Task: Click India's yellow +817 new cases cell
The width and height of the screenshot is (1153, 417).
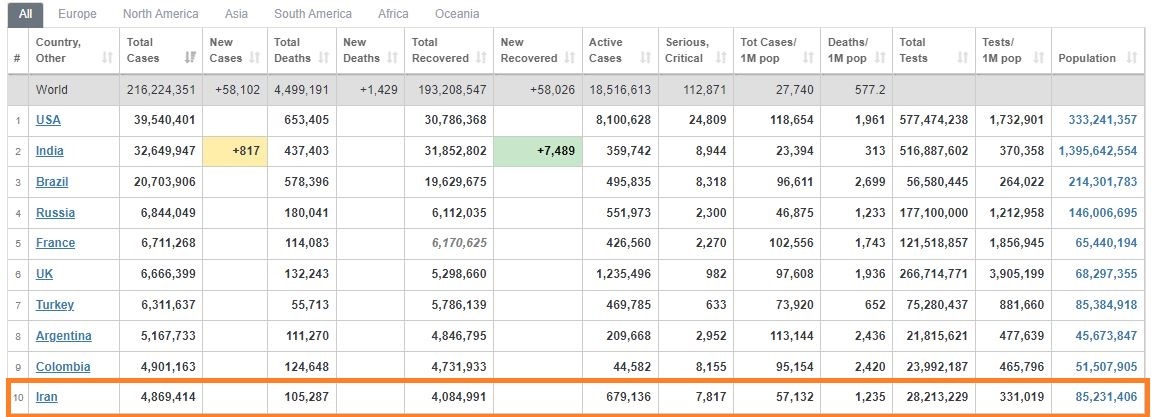Action: pyautogui.click(x=235, y=151)
